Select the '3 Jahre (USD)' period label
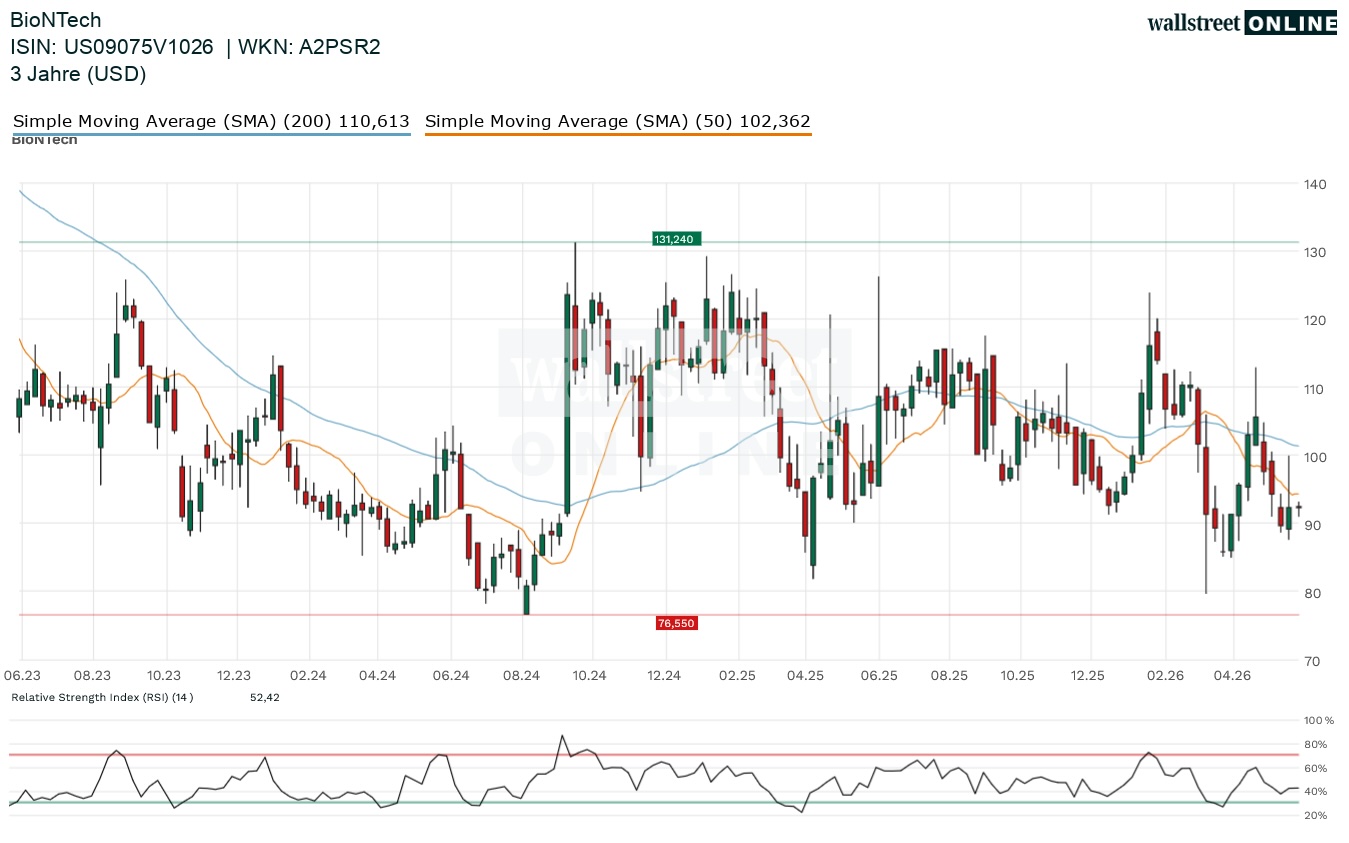 (x=79, y=74)
